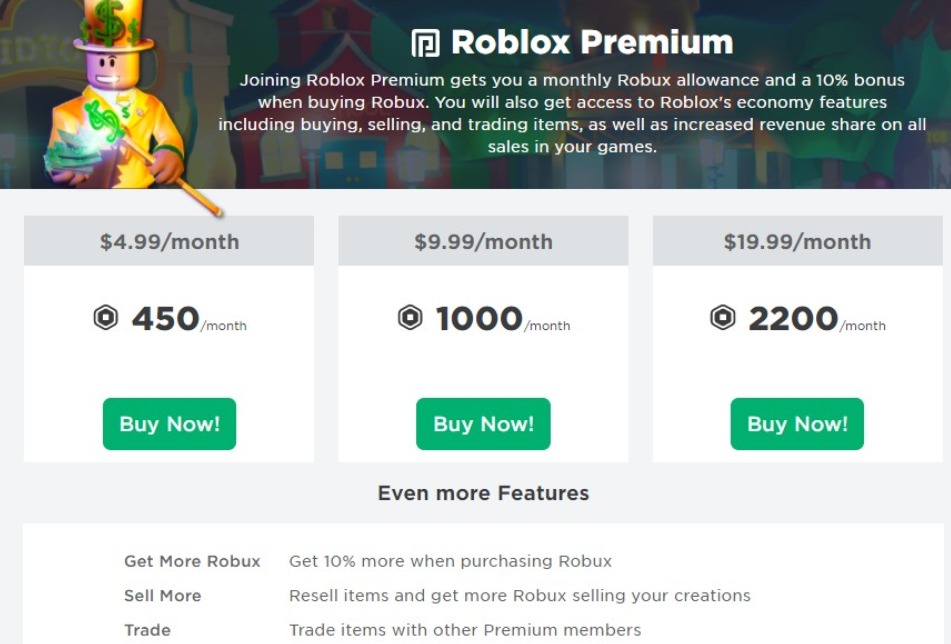The image size is (951, 644).
Task: Click the 1000 per month Robux amount
Action: [x=479, y=320]
